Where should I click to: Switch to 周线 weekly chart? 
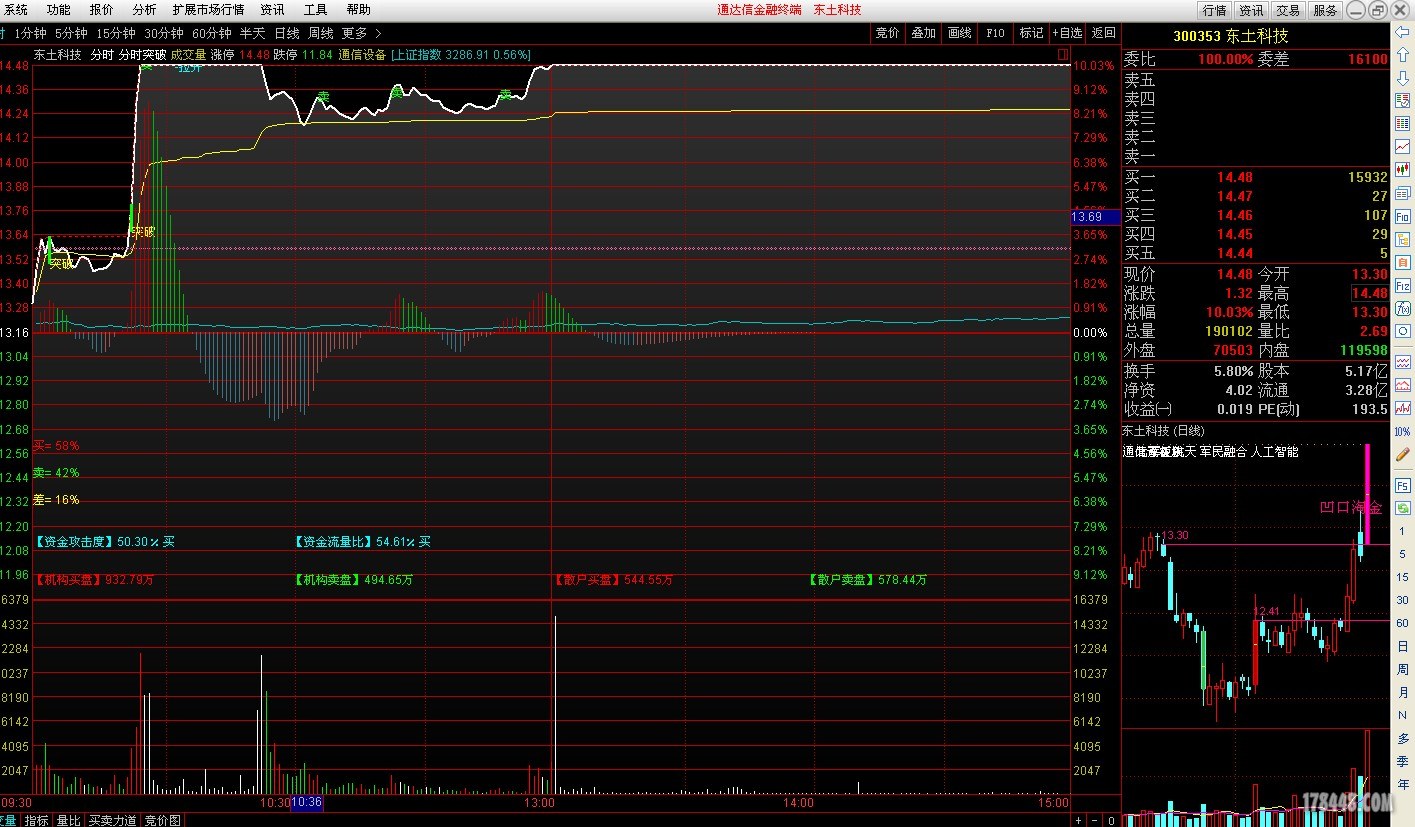321,33
